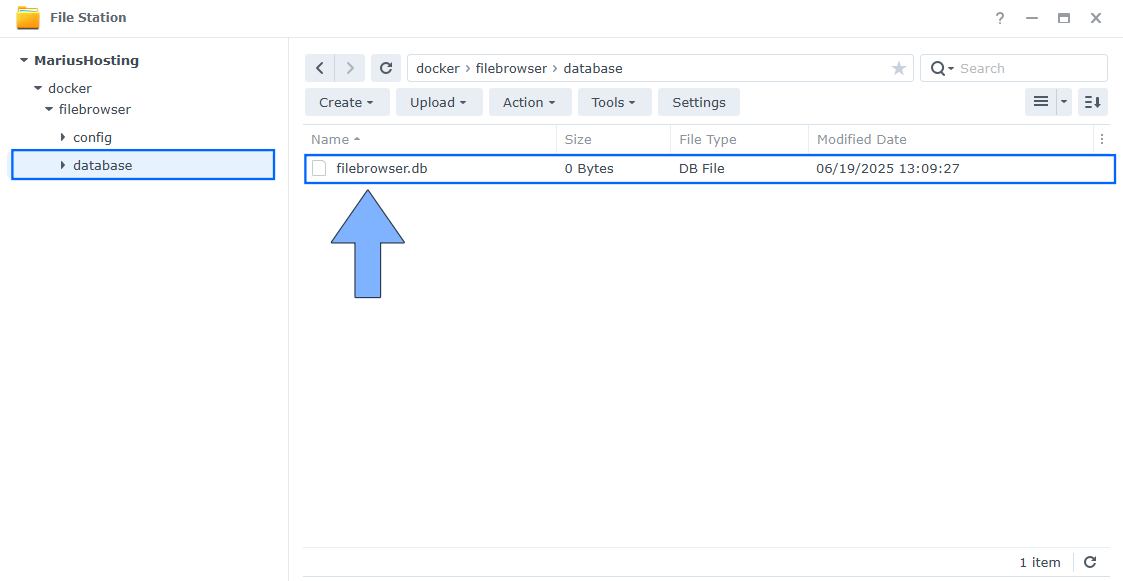Go back with the left navigation arrow

[x=319, y=68]
